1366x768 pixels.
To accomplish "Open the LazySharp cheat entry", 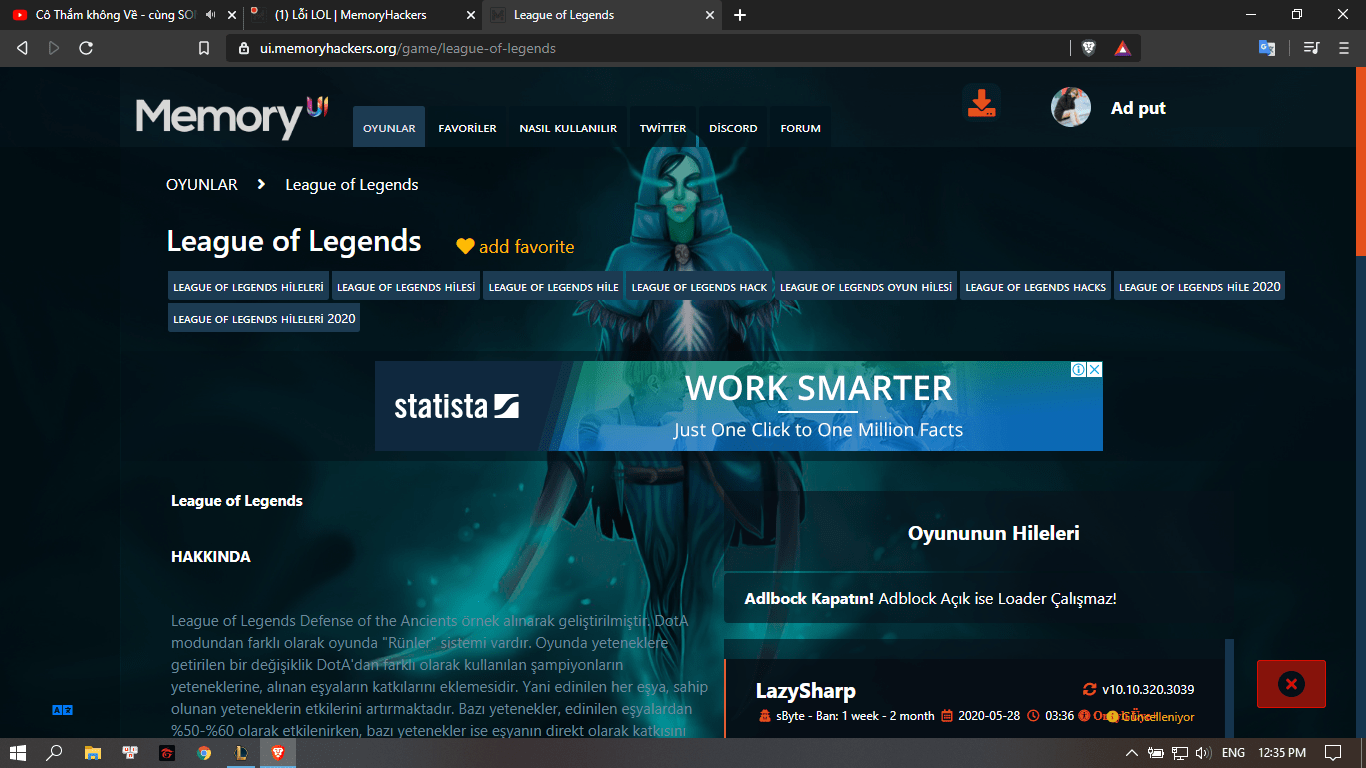I will [806, 691].
